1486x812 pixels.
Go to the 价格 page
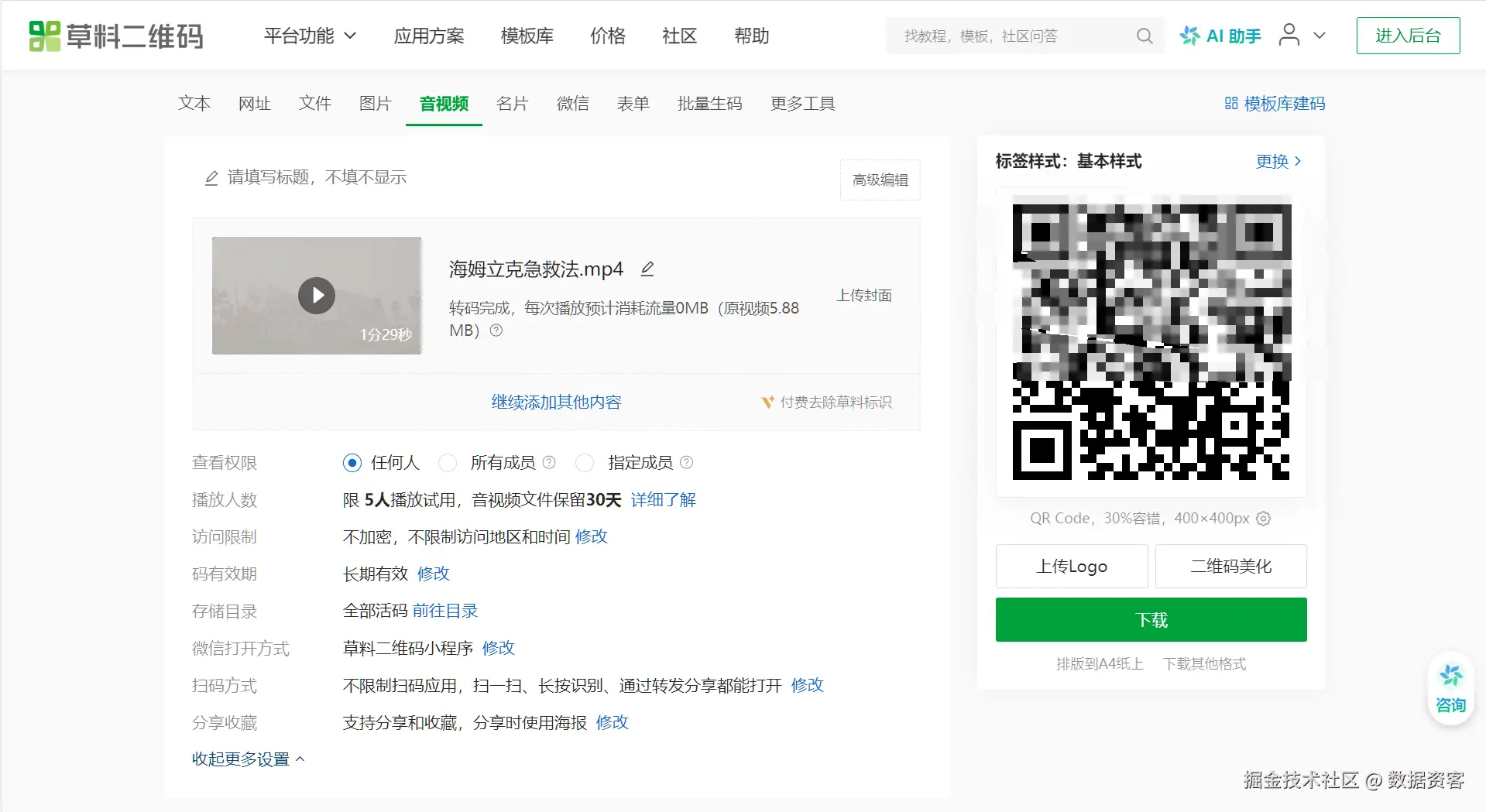click(608, 36)
